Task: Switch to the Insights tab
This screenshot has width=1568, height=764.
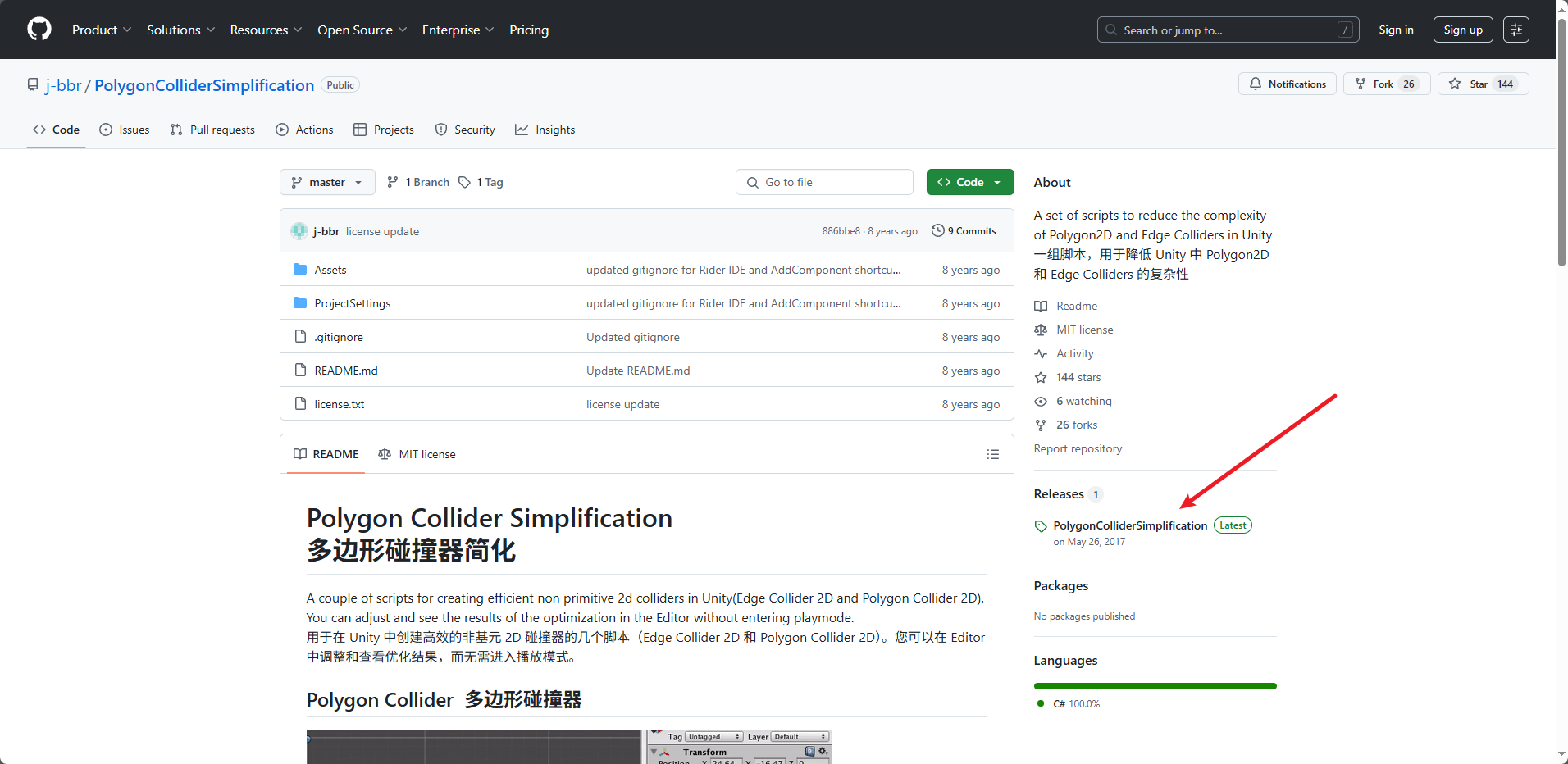Action: pos(545,130)
